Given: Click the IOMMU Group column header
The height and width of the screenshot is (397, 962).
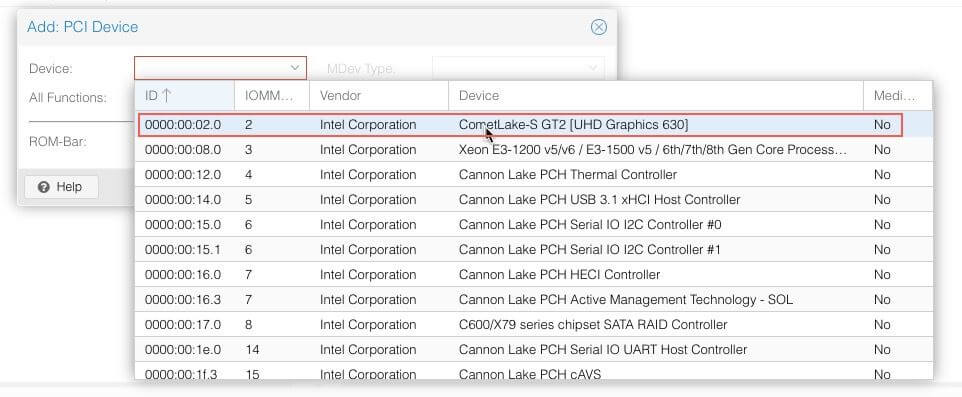Looking at the screenshot, I should (272, 96).
